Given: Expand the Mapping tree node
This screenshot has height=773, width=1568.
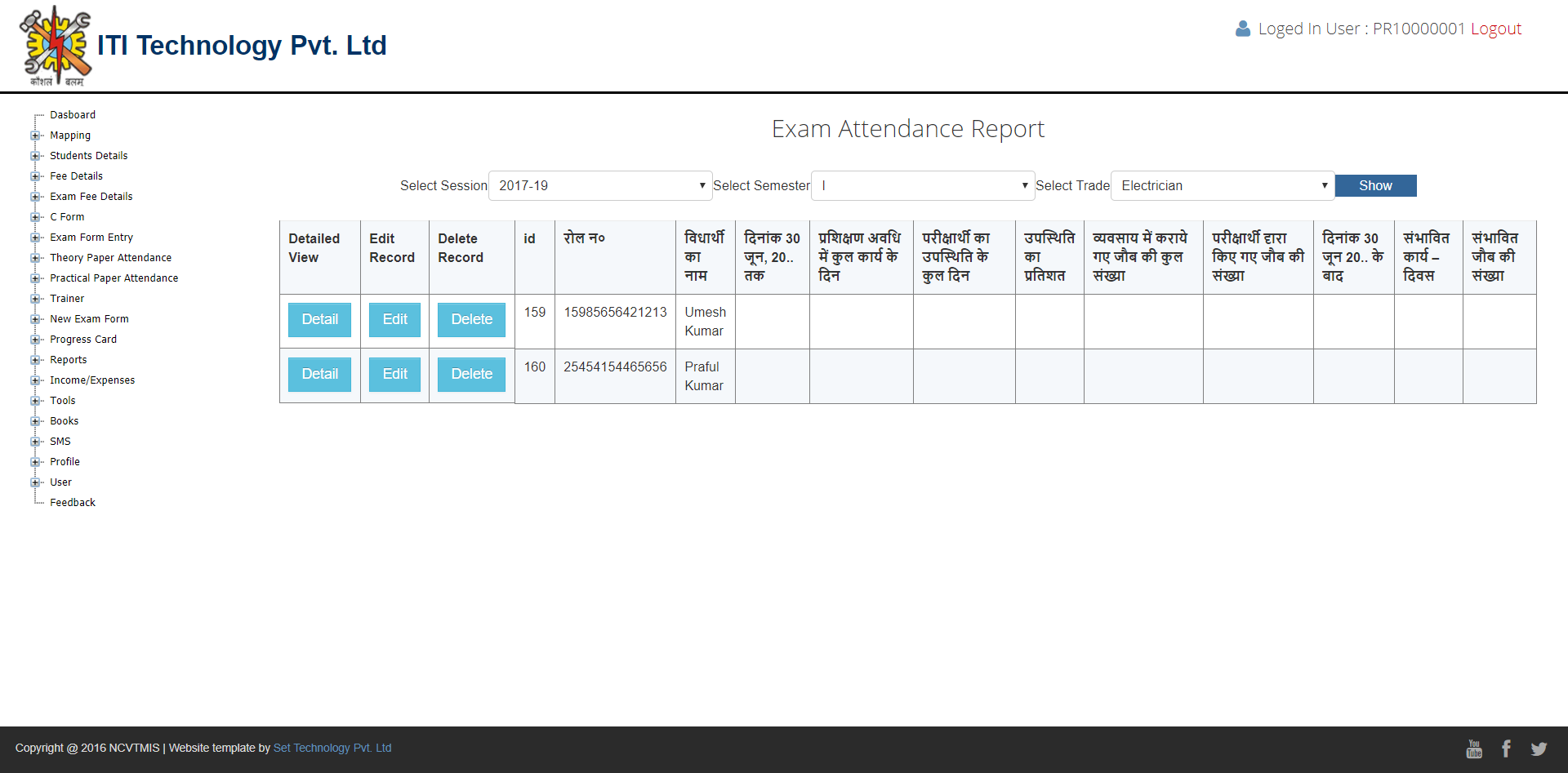Looking at the screenshot, I should click(x=35, y=135).
